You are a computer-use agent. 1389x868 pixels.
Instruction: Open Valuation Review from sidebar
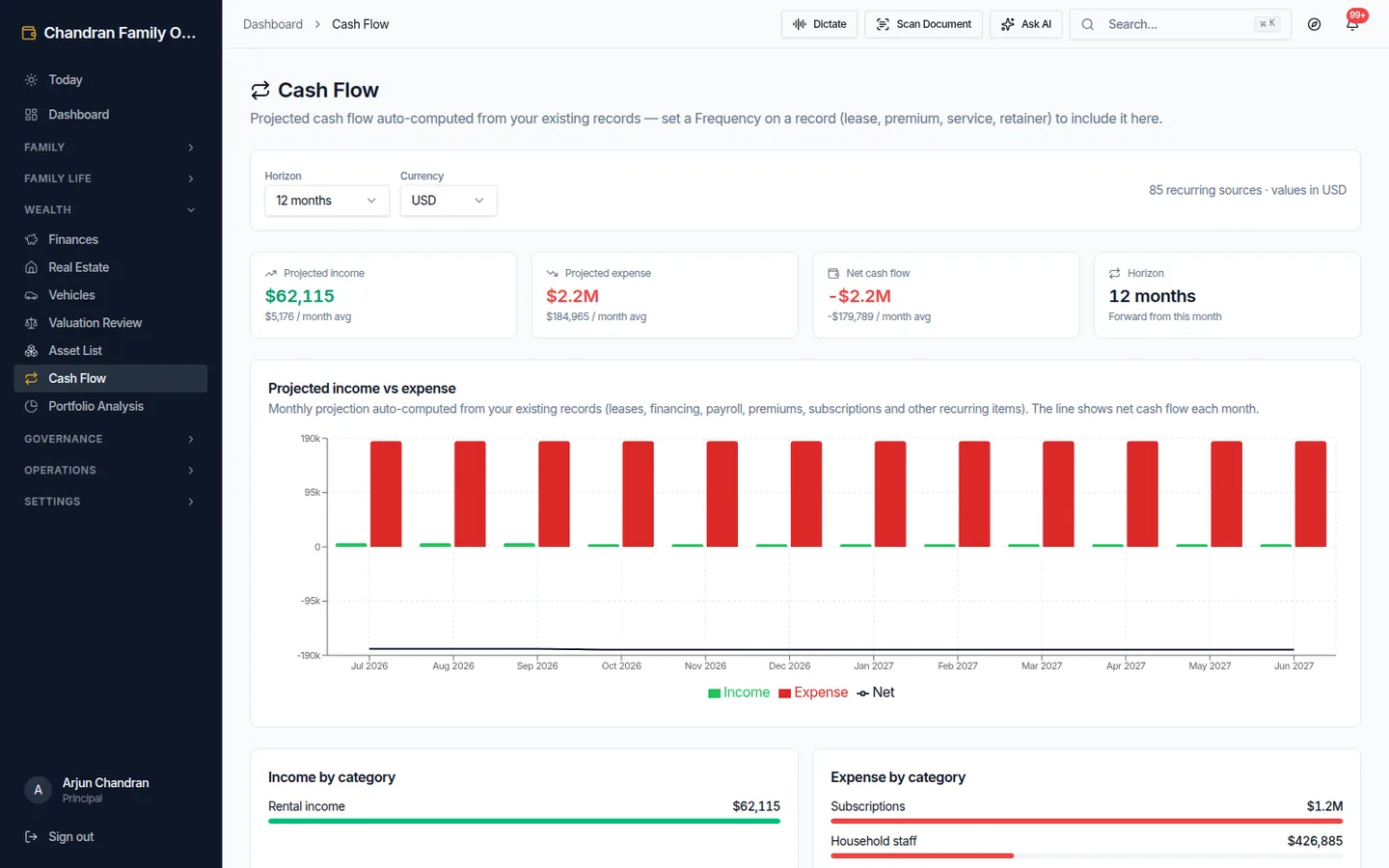(110, 323)
